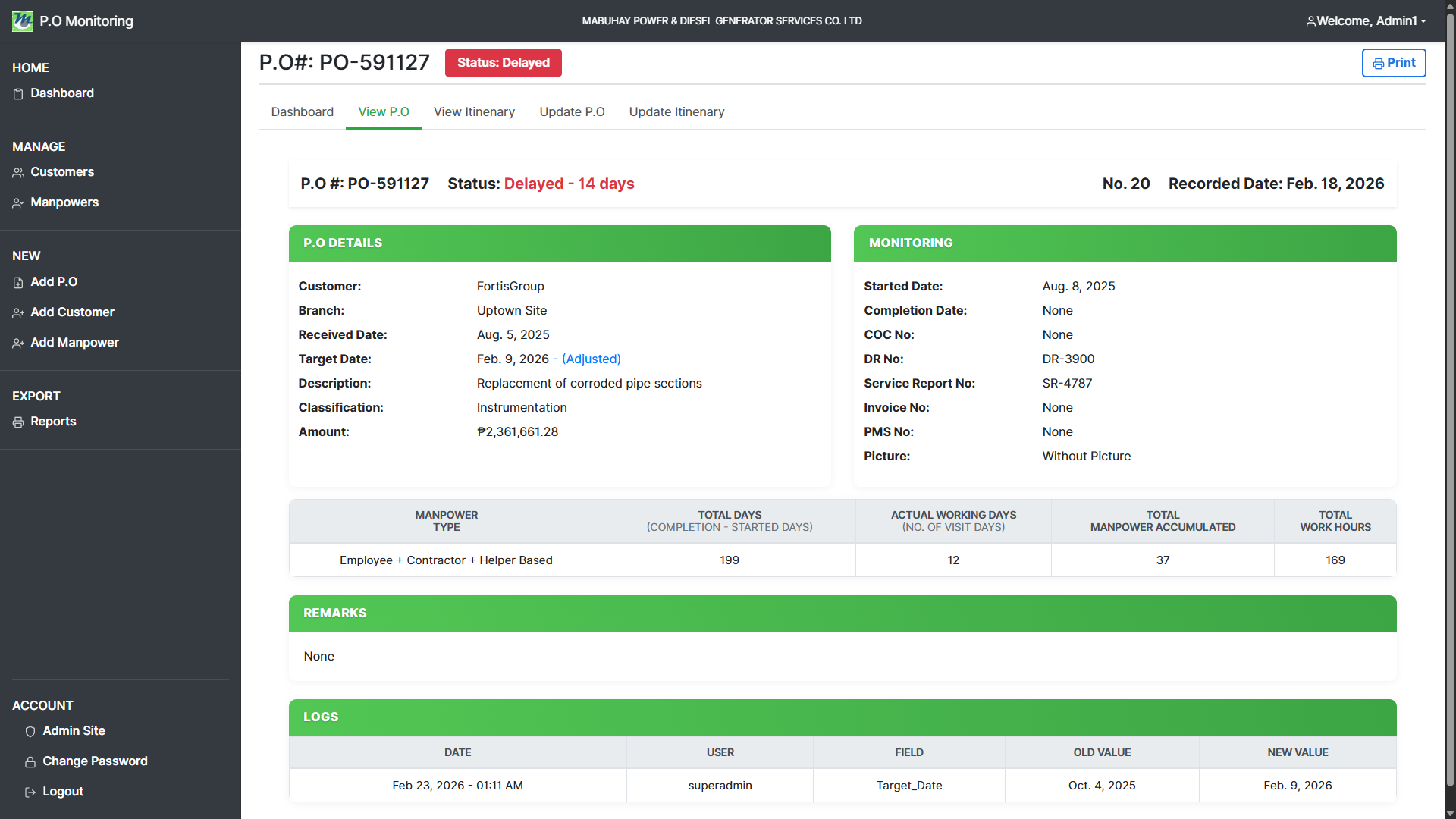The width and height of the screenshot is (1456, 819).
Task: Click the Add Customer icon
Action: pyautogui.click(x=18, y=313)
